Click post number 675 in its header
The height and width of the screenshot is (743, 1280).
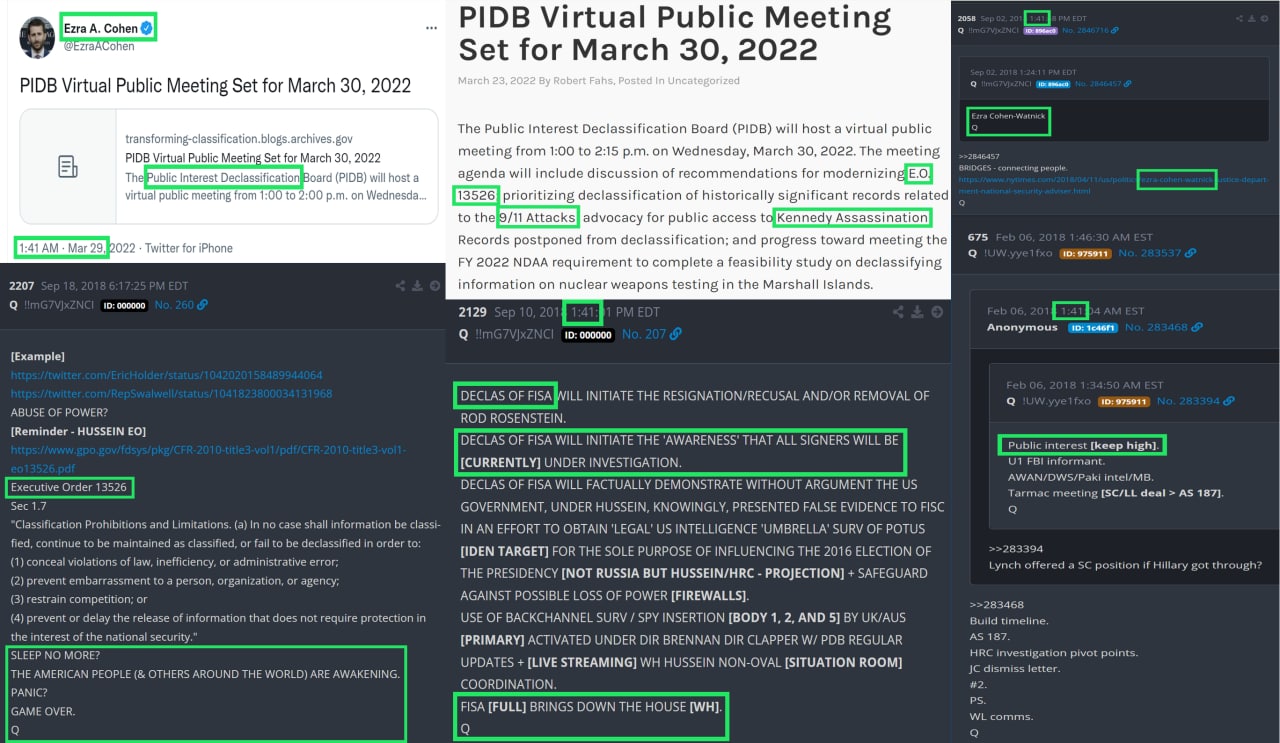coord(978,237)
